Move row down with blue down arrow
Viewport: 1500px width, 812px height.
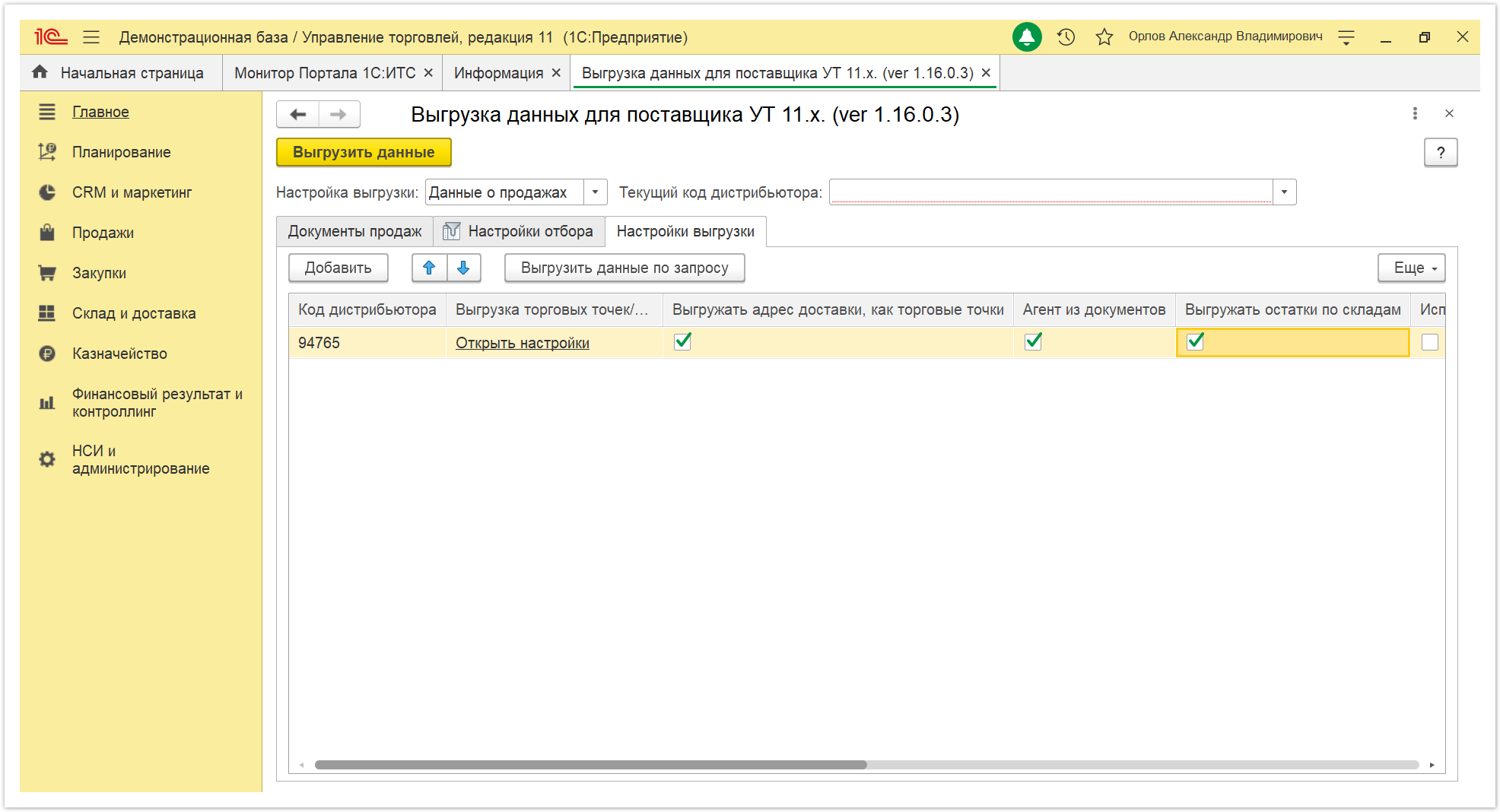463,268
